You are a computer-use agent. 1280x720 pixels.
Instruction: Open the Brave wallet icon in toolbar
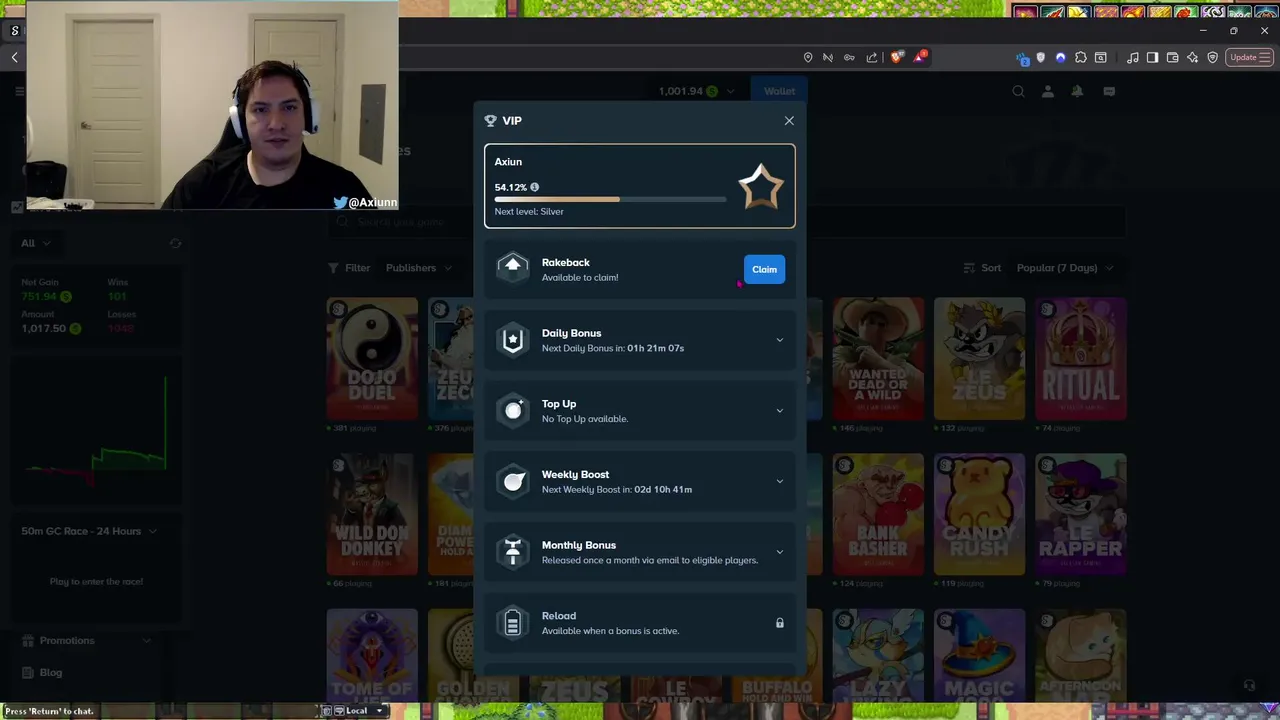point(1172,58)
